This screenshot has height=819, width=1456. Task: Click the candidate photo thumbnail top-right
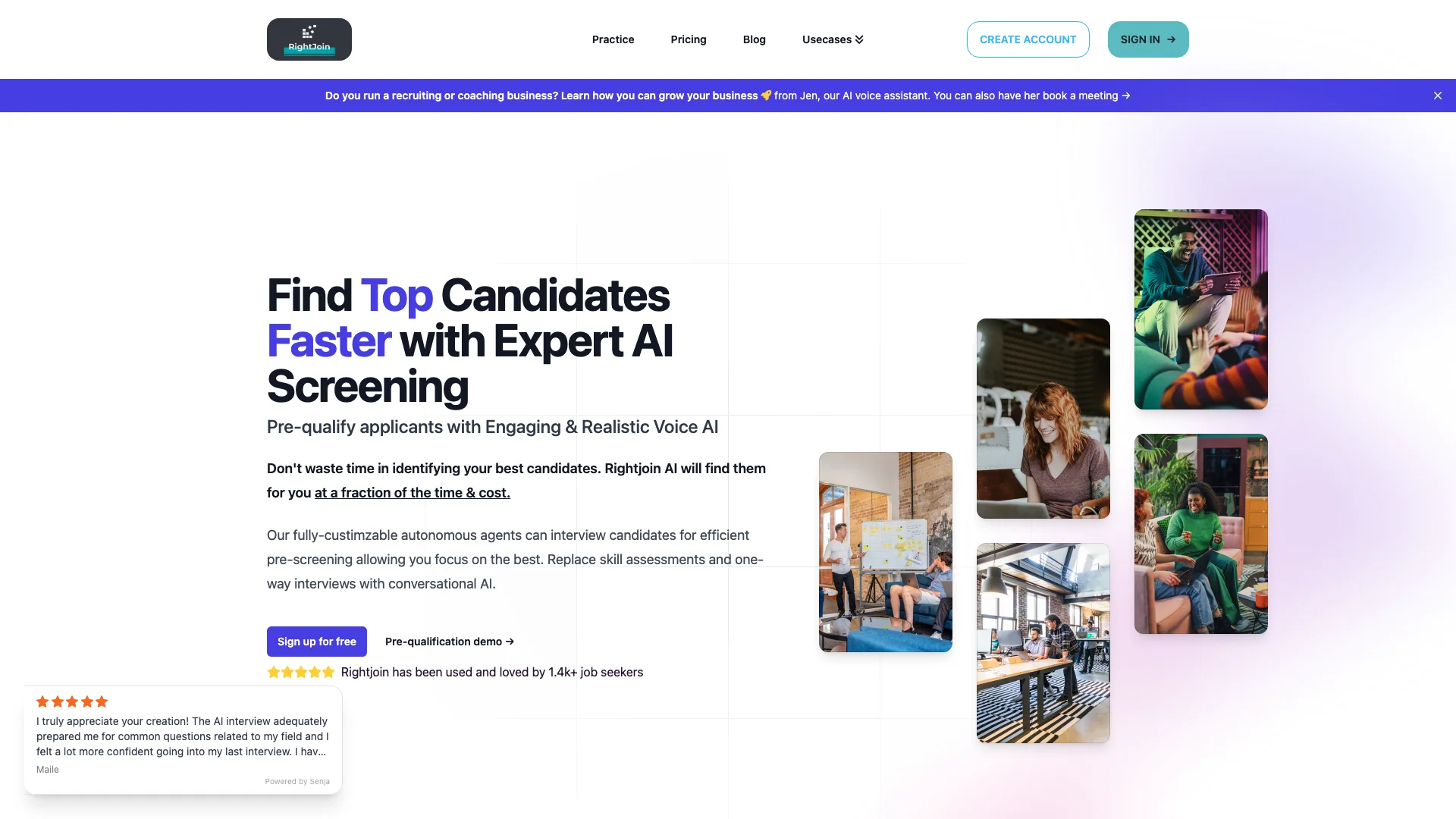[1200, 309]
